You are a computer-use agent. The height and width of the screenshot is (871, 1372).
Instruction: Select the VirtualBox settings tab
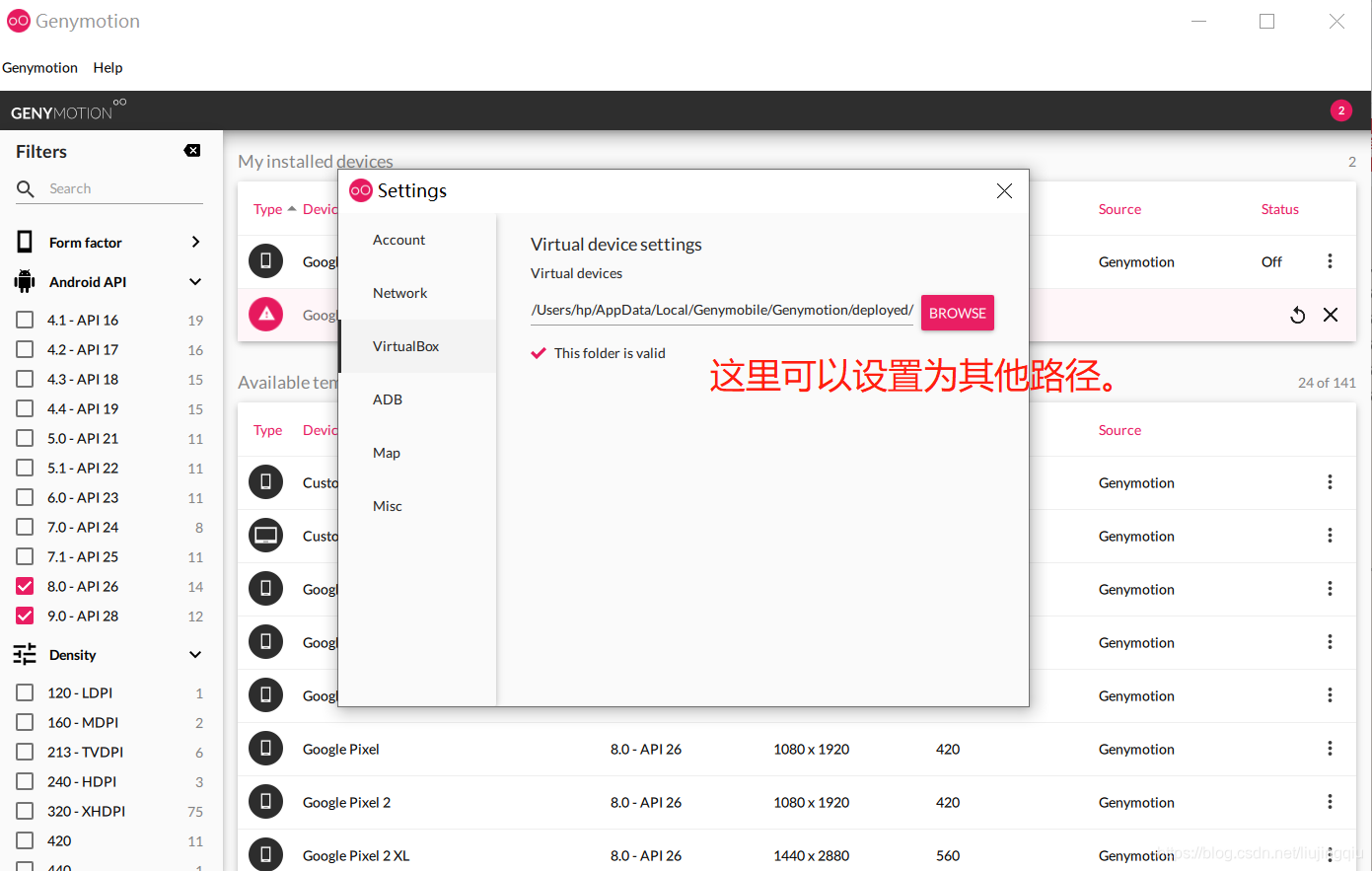coord(417,346)
